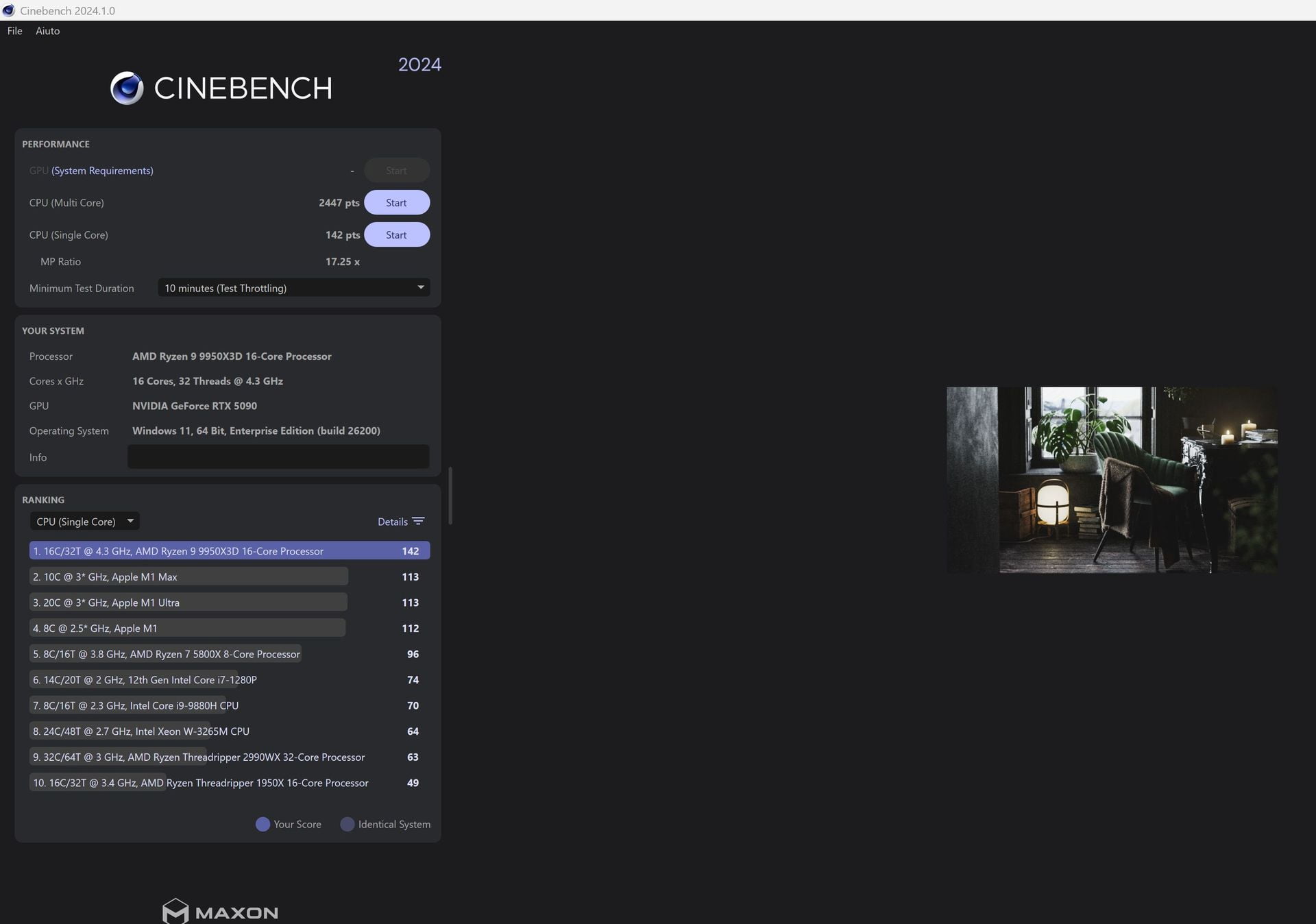Viewport: 1316px width, 924px height.
Task: Open the GPU System Requirements link
Action: click(102, 171)
